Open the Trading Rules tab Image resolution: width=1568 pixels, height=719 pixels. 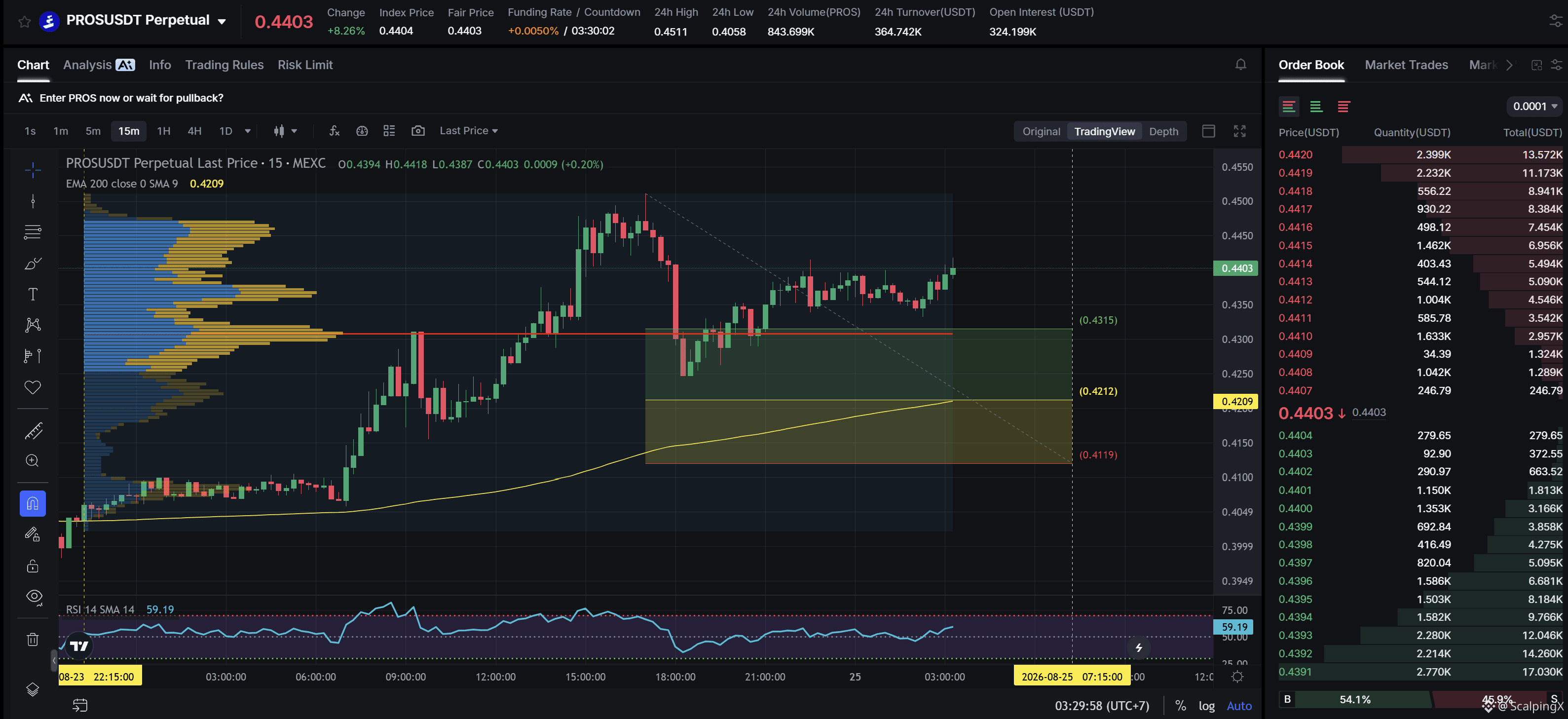(x=224, y=65)
